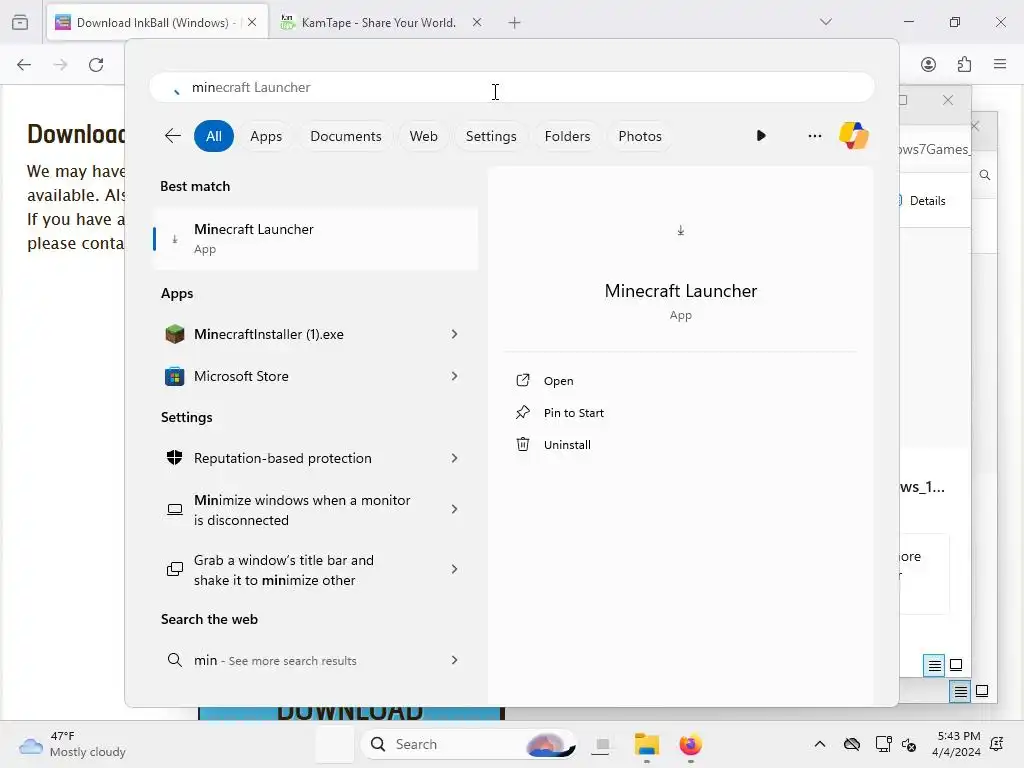The image size is (1024, 768).
Task: Open Firefox list all tabs arrow
Action: pyautogui.click(x=825, y=22)
